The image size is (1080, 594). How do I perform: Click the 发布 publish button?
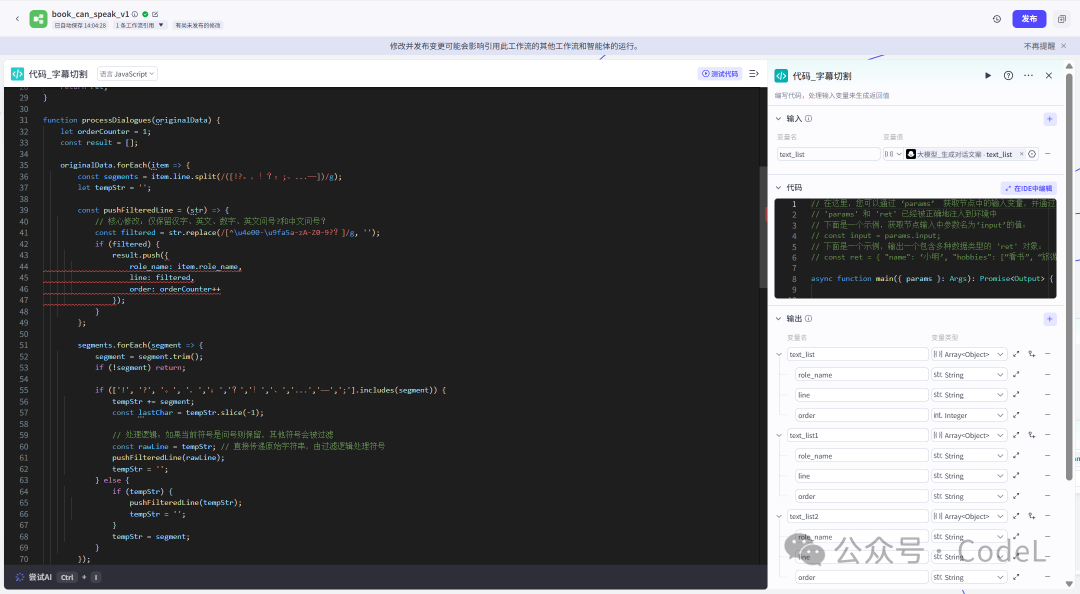[1029, 19]
